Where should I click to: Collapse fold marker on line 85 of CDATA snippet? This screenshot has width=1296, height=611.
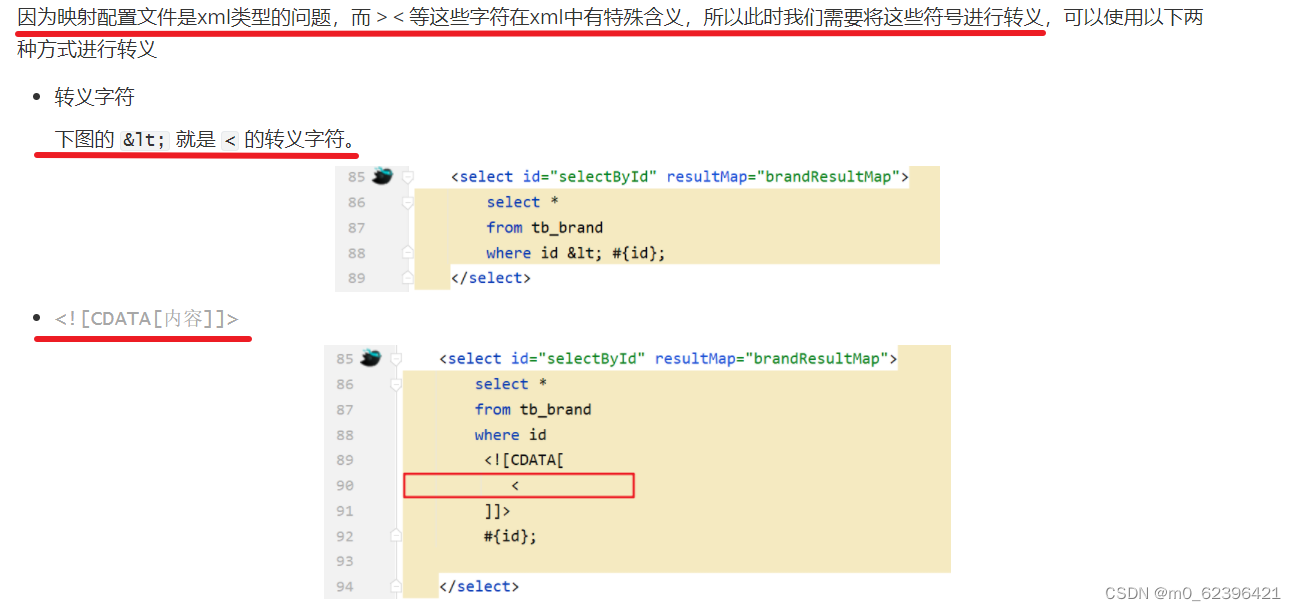[x=396, y=358]
